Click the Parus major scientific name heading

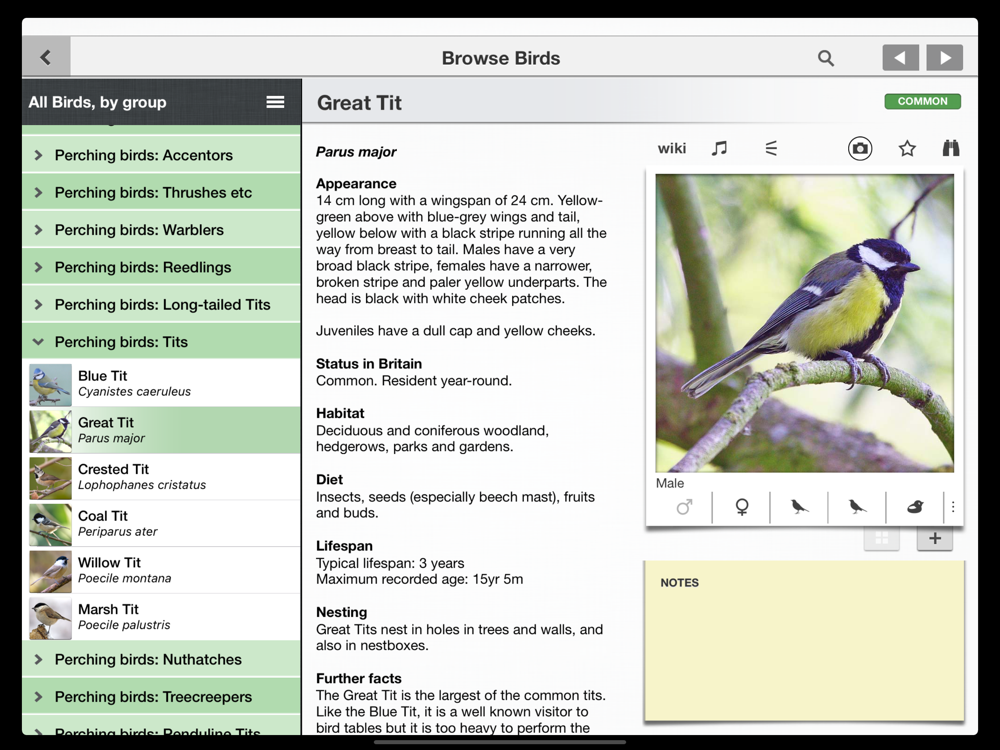click(x=356, y=152)
